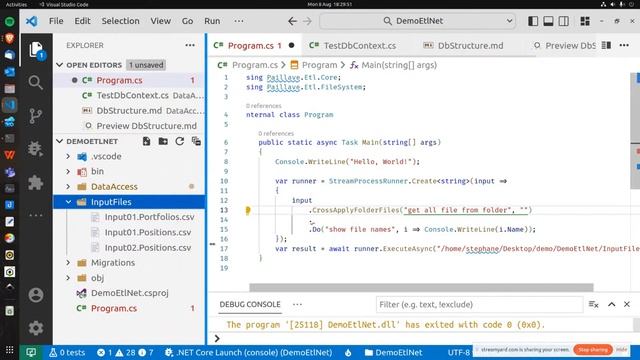The image size is (640, 360).
Task: Open DemoEtlNet.csproj file
Action: (129, 293)
